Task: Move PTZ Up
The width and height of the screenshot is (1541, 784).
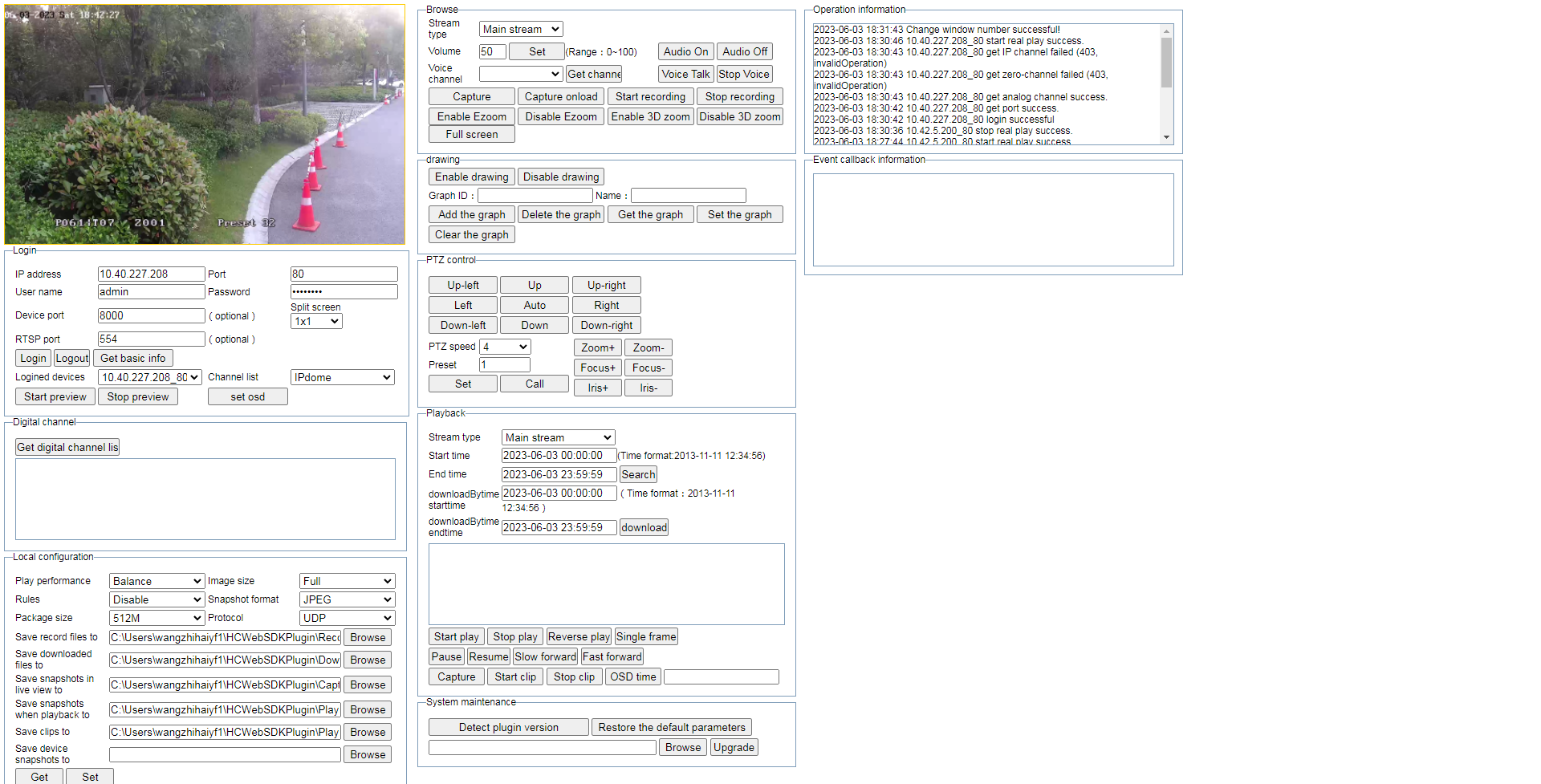Action: pos(535,285)
